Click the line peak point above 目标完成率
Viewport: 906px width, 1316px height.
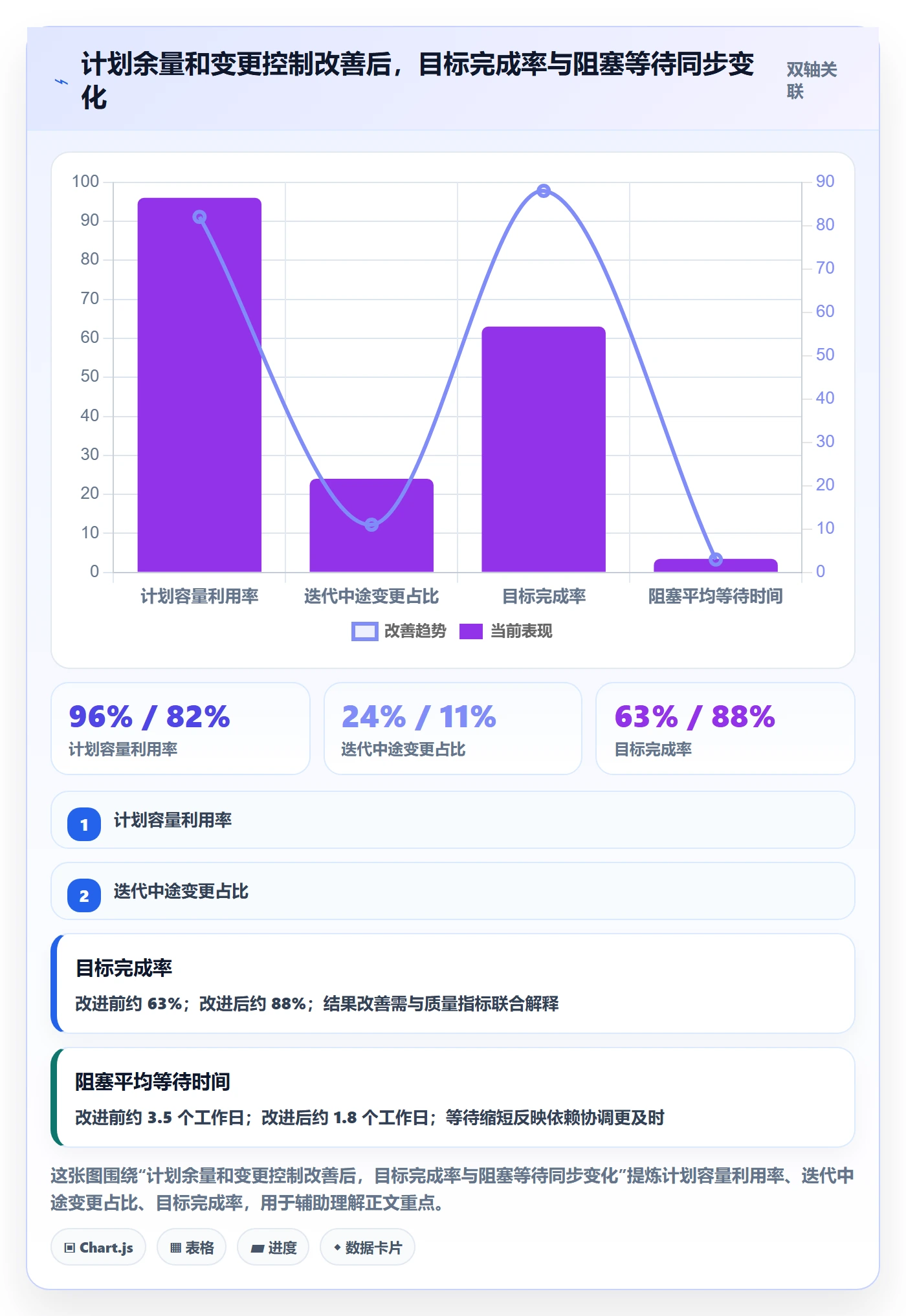click(544, 191)
